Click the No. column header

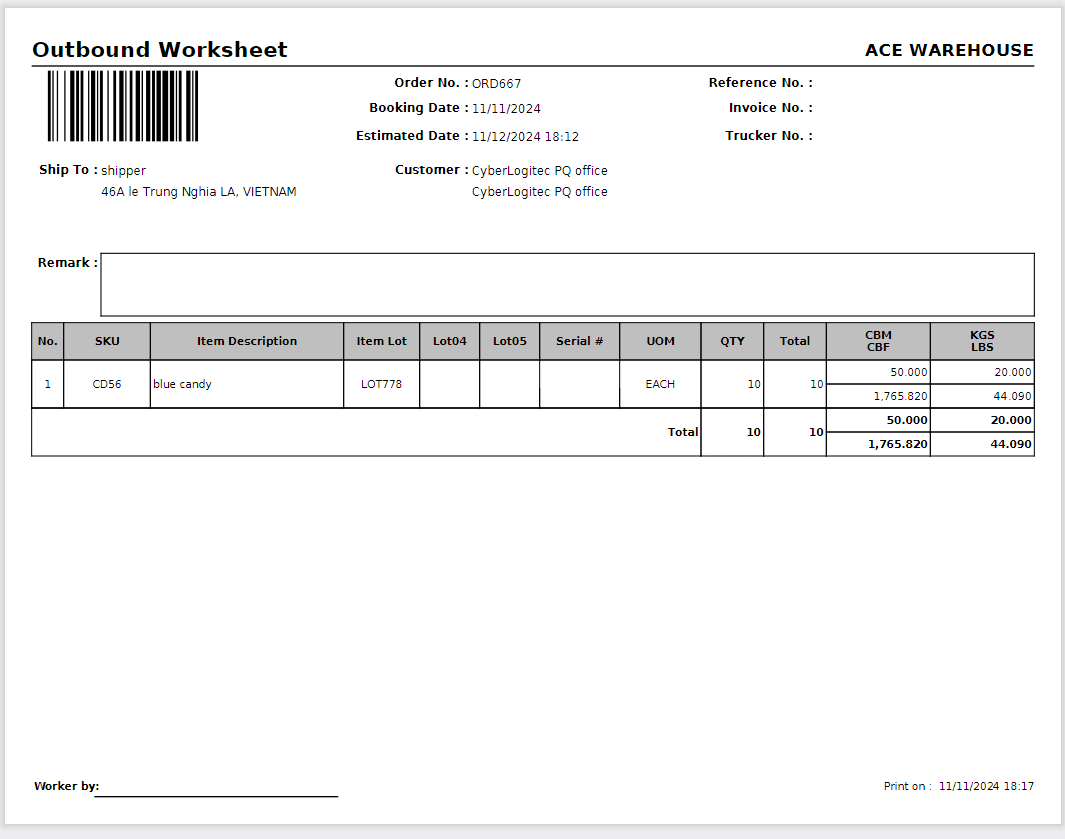(48, 341)
